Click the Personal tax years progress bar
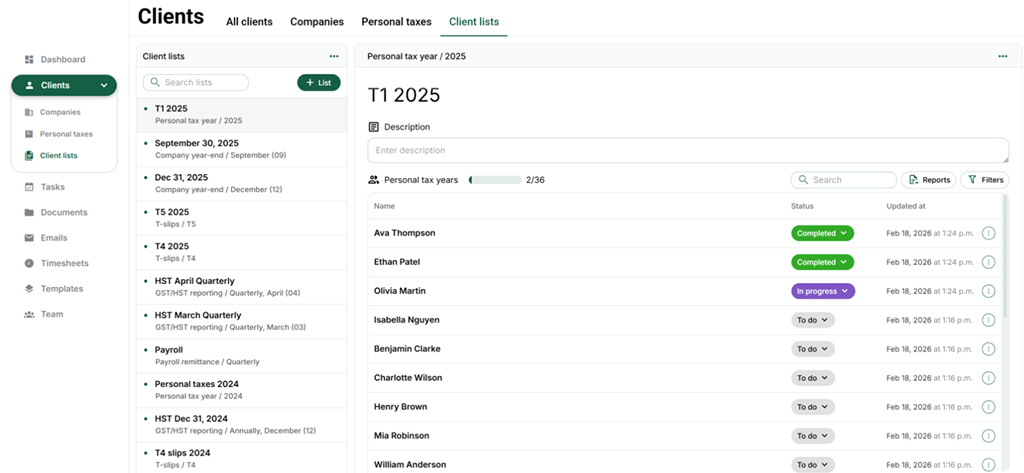The image size is (1024, 473). click(x=495, y=180)
